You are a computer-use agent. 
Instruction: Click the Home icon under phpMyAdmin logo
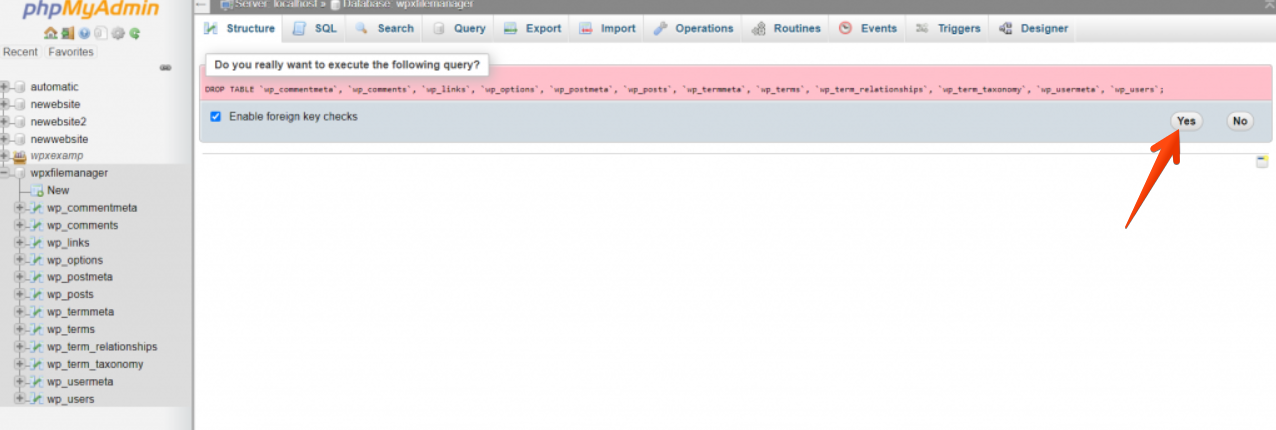(50, 33)
